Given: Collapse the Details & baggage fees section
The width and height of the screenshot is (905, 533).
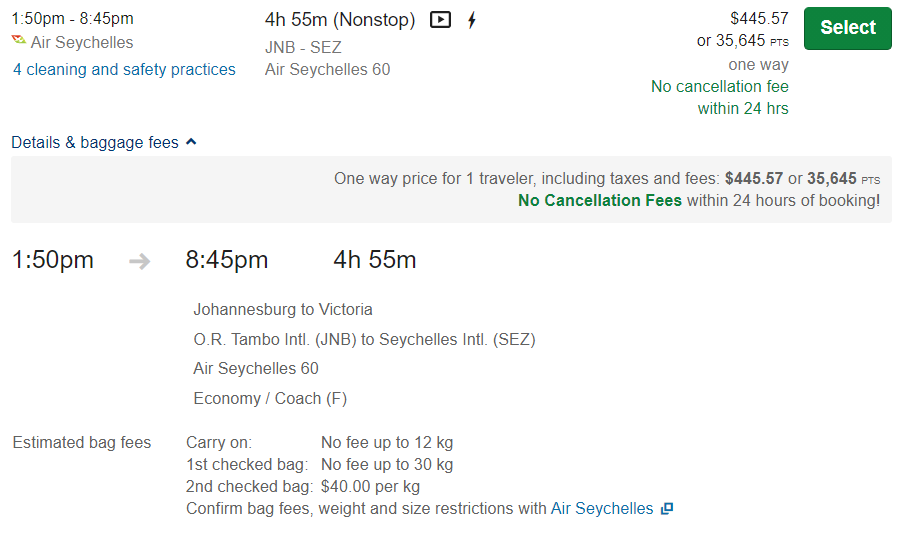Looking at the screenshot, I should click(104, 143).
